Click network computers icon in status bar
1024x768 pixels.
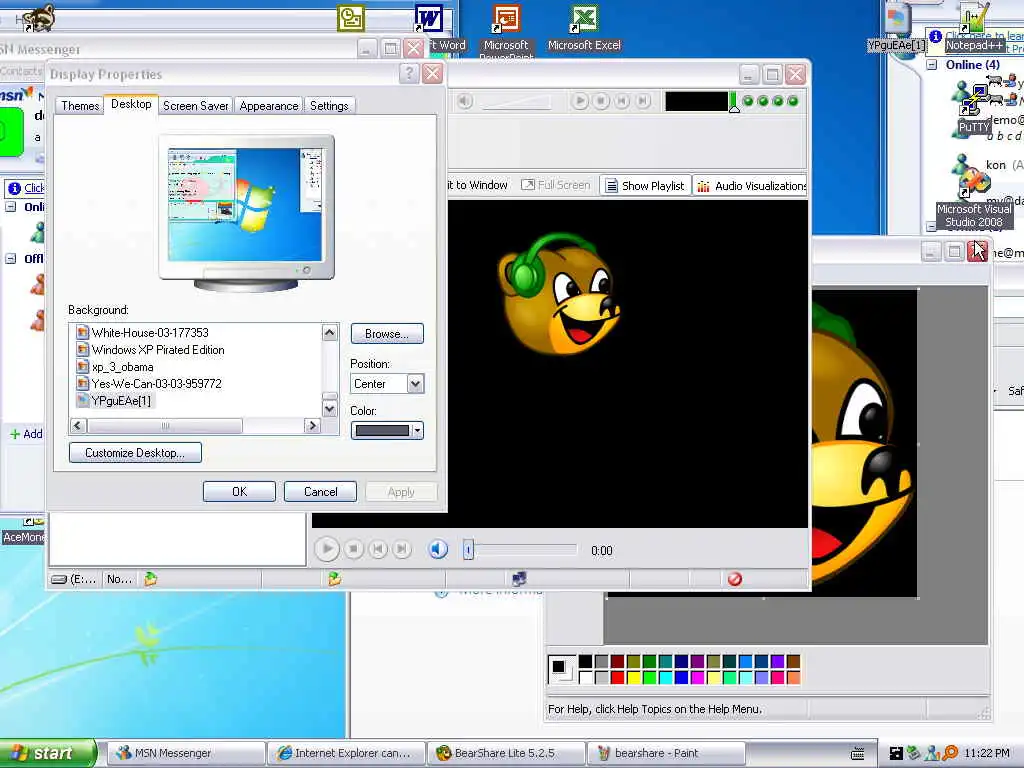point(519,579)
